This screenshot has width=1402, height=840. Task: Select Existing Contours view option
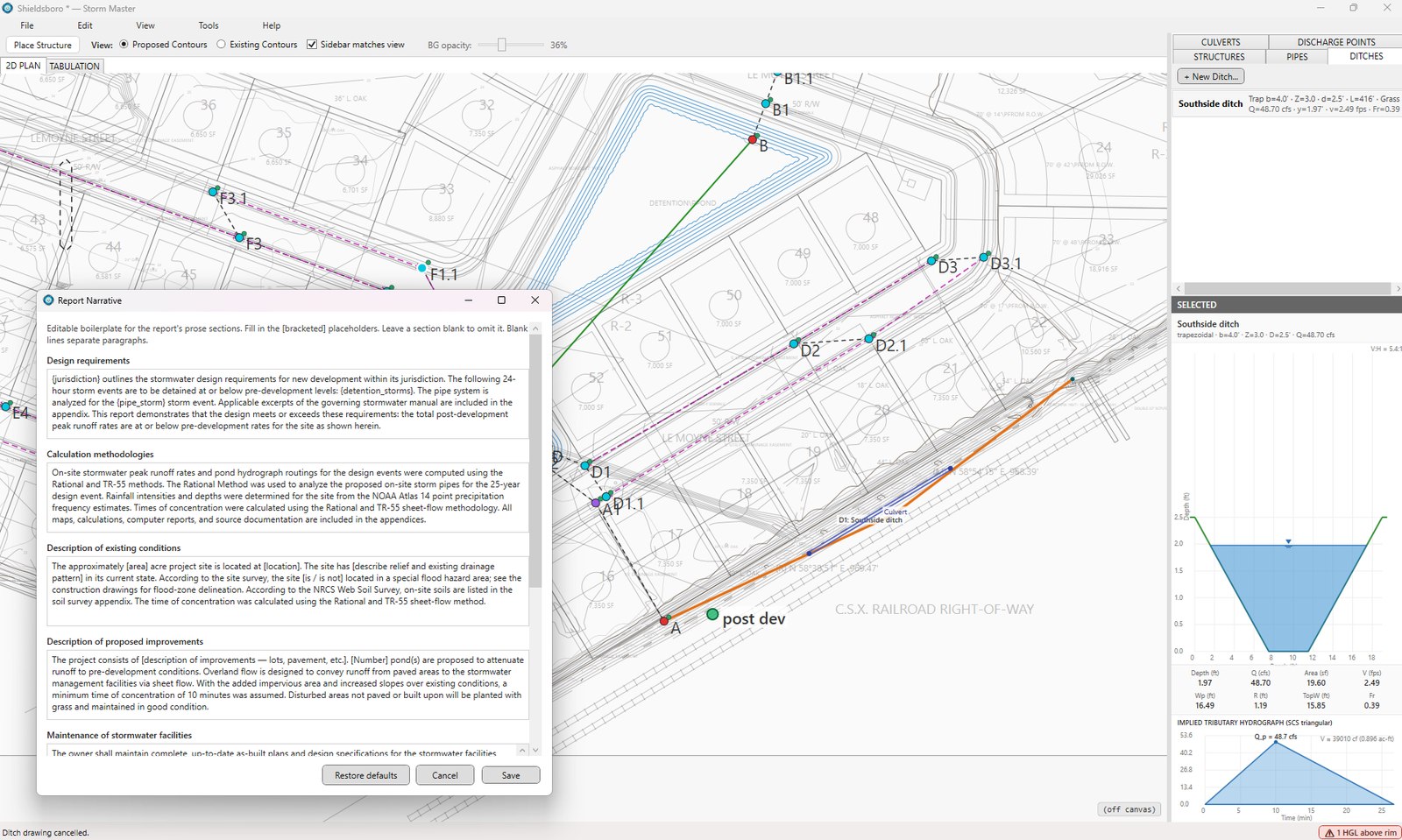[x=257, y=45]
